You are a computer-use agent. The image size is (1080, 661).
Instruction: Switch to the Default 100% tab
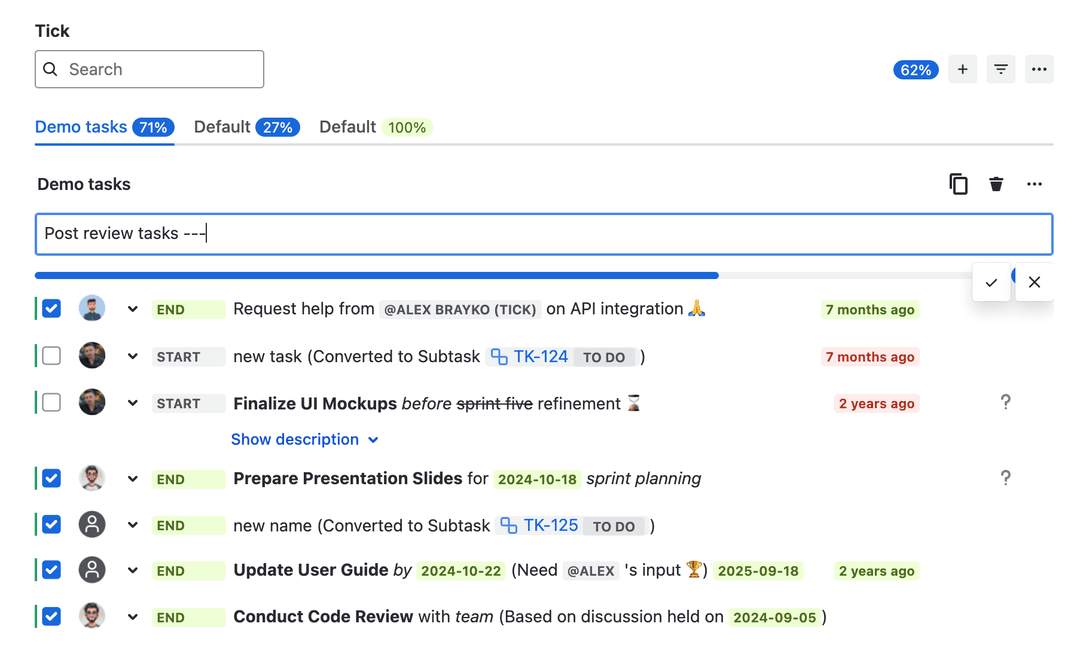374,127
